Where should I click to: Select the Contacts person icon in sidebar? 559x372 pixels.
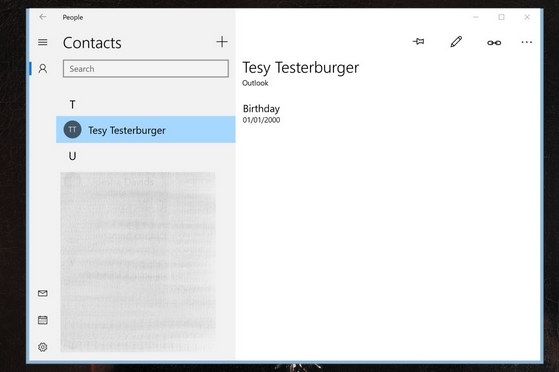[42, 68]
